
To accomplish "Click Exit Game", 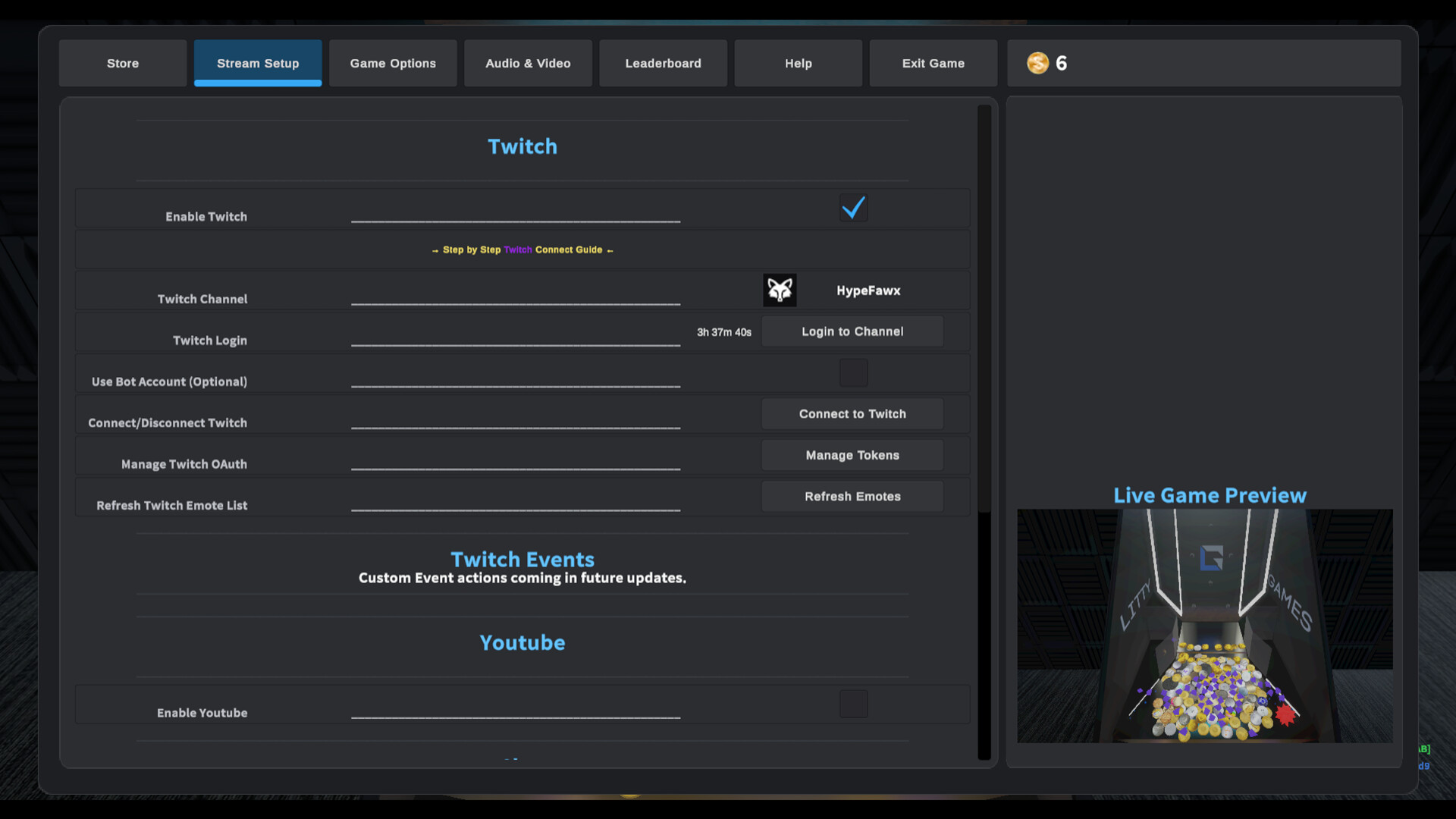I will click(x=933, y=63).
